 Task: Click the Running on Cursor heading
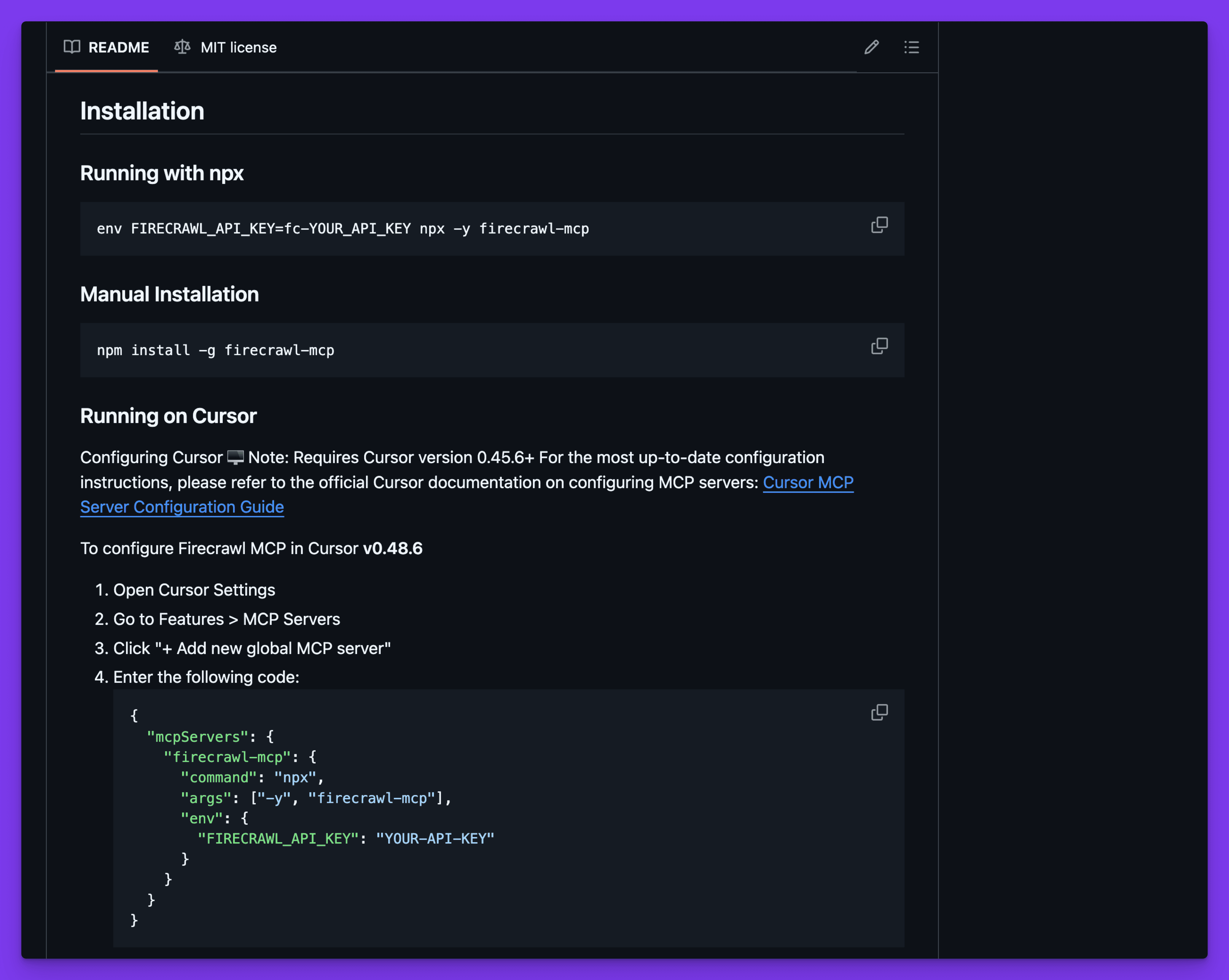(168, 416)
